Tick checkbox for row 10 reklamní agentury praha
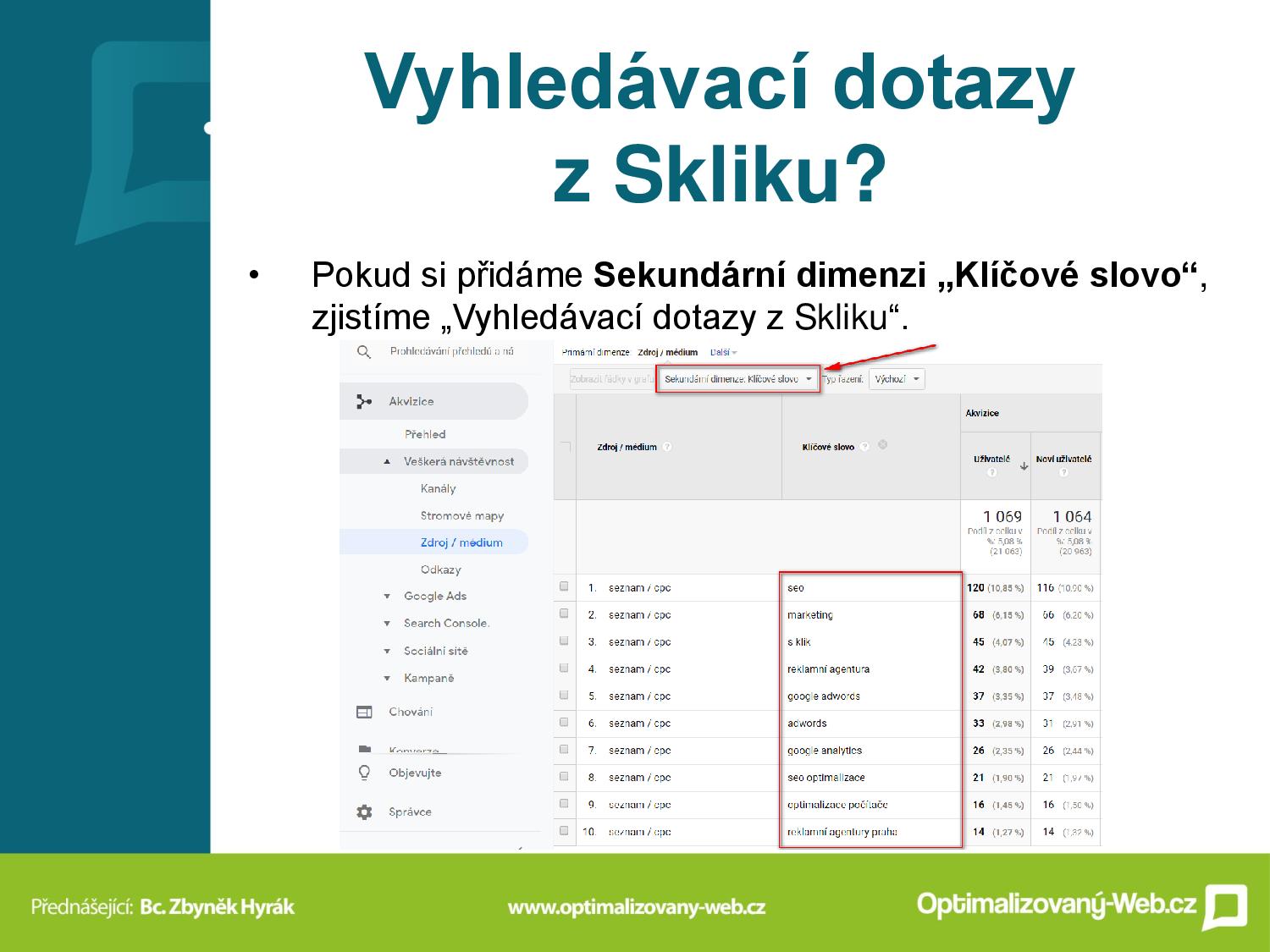The image size is (1270, 952). [564, 830]
